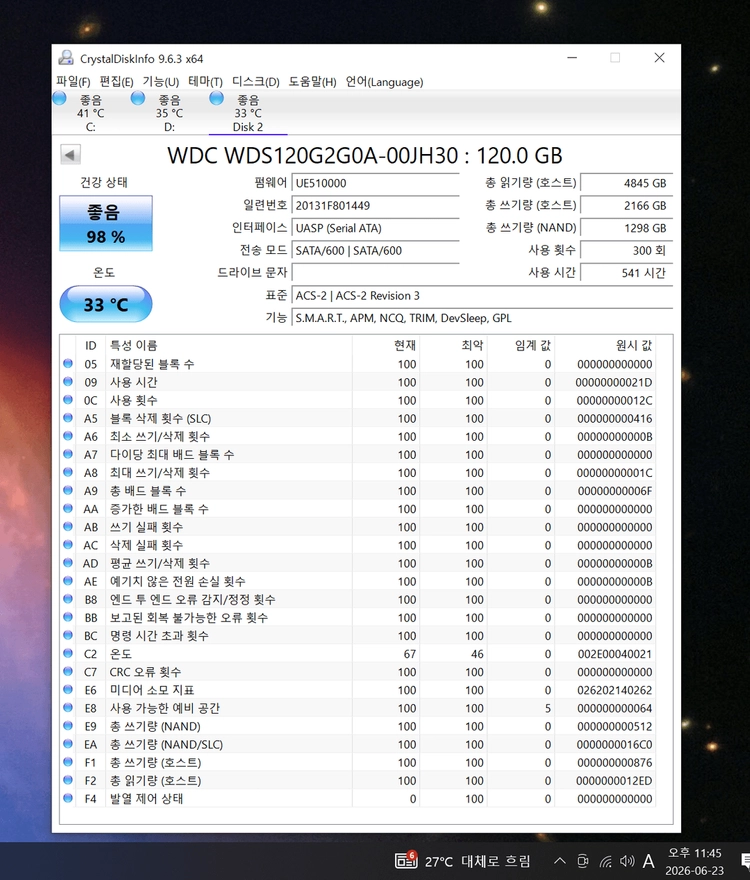The height and width of the screenshot is (880, 750).
Task: Open the network Wi-Fi tray icon
Action: 605,861
